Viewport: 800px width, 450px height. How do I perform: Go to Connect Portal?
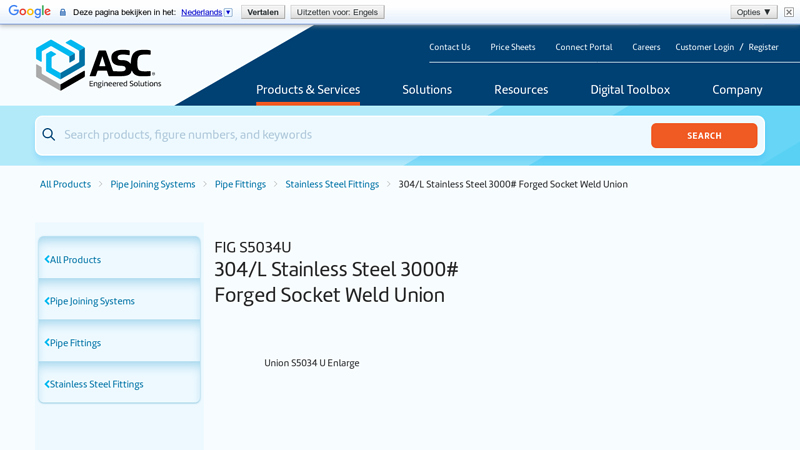pyautogui.click(x=584, y=47)
